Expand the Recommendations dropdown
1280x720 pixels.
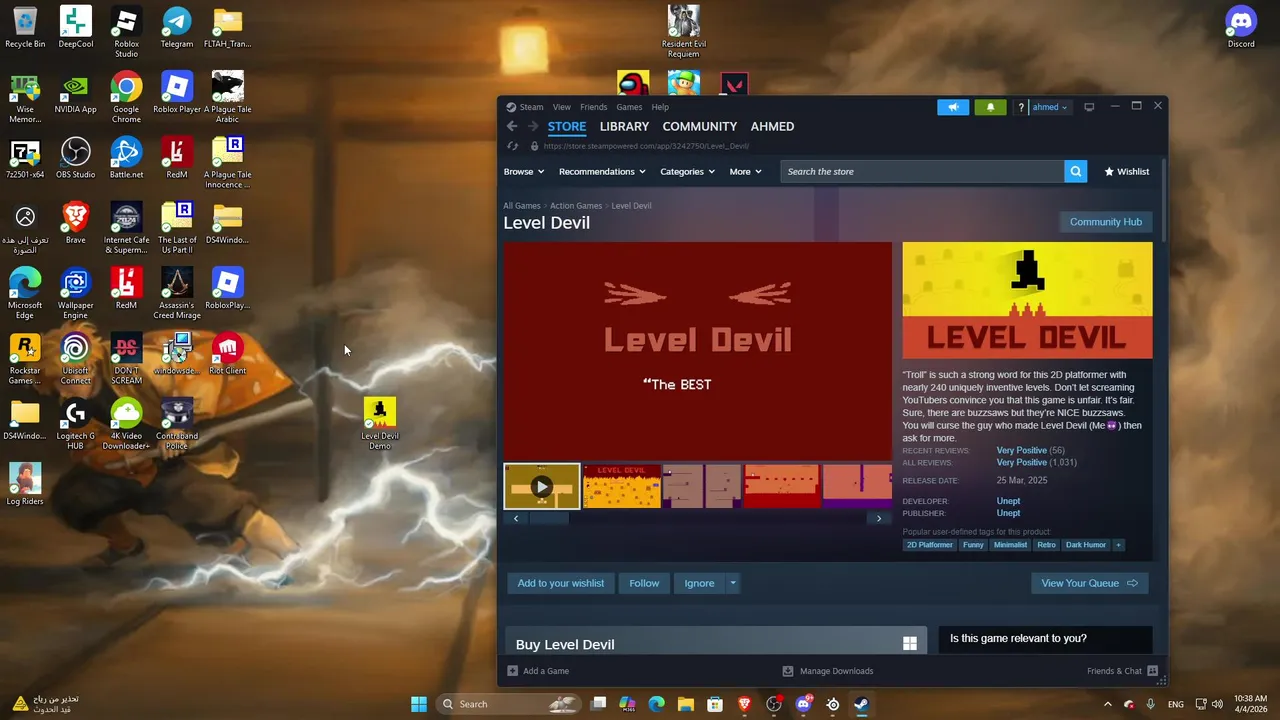[602, 172]
